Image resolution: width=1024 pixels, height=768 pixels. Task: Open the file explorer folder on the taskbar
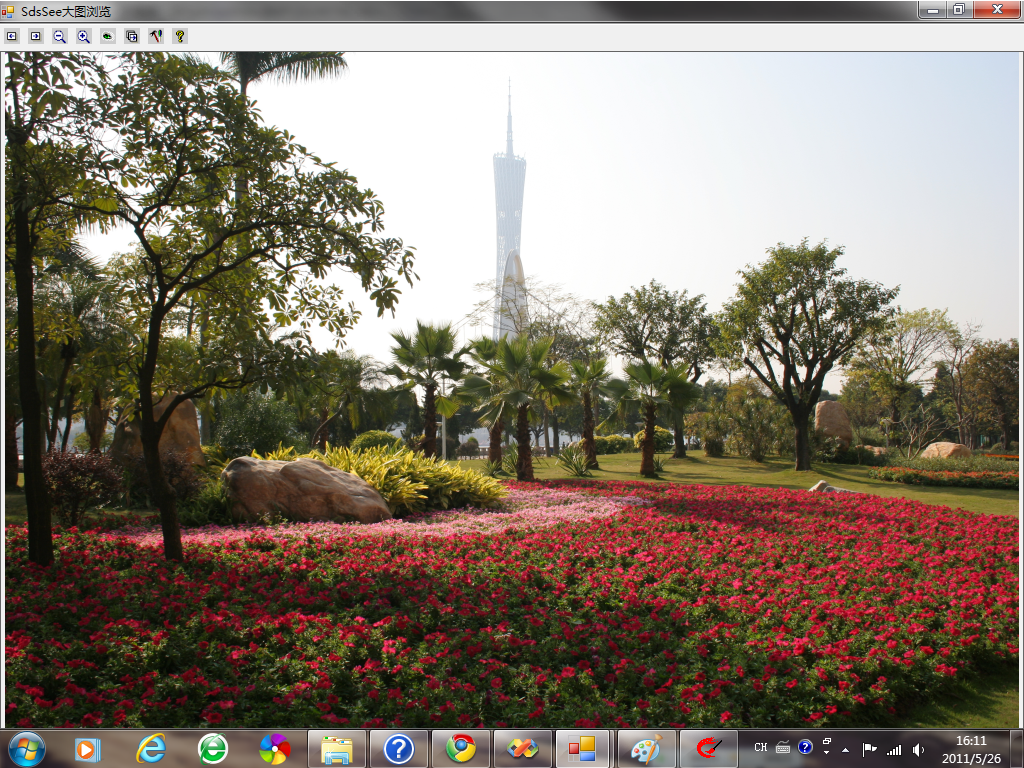tap(337, 749)
